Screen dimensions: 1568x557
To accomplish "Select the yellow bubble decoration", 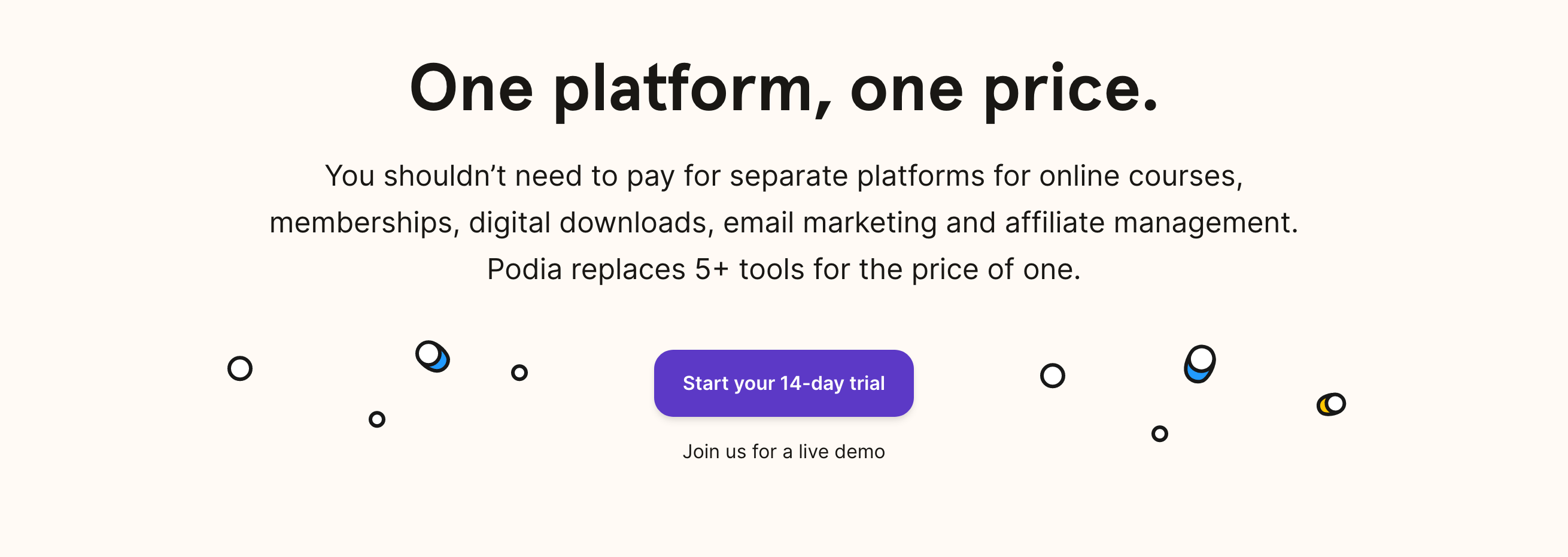I will coord(1331,404).
